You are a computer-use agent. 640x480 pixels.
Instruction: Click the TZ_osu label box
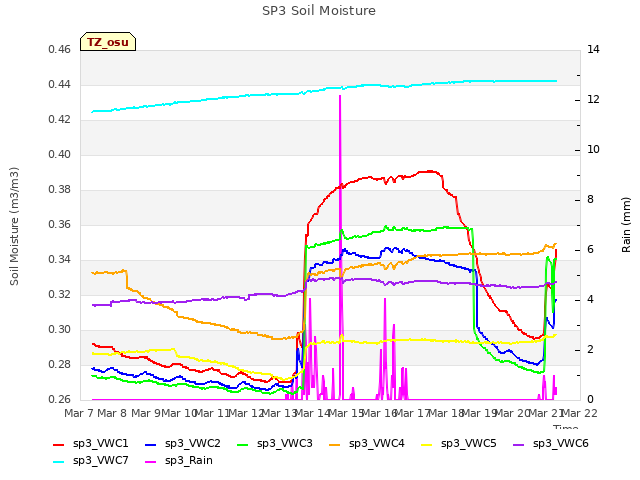point(108,42)
